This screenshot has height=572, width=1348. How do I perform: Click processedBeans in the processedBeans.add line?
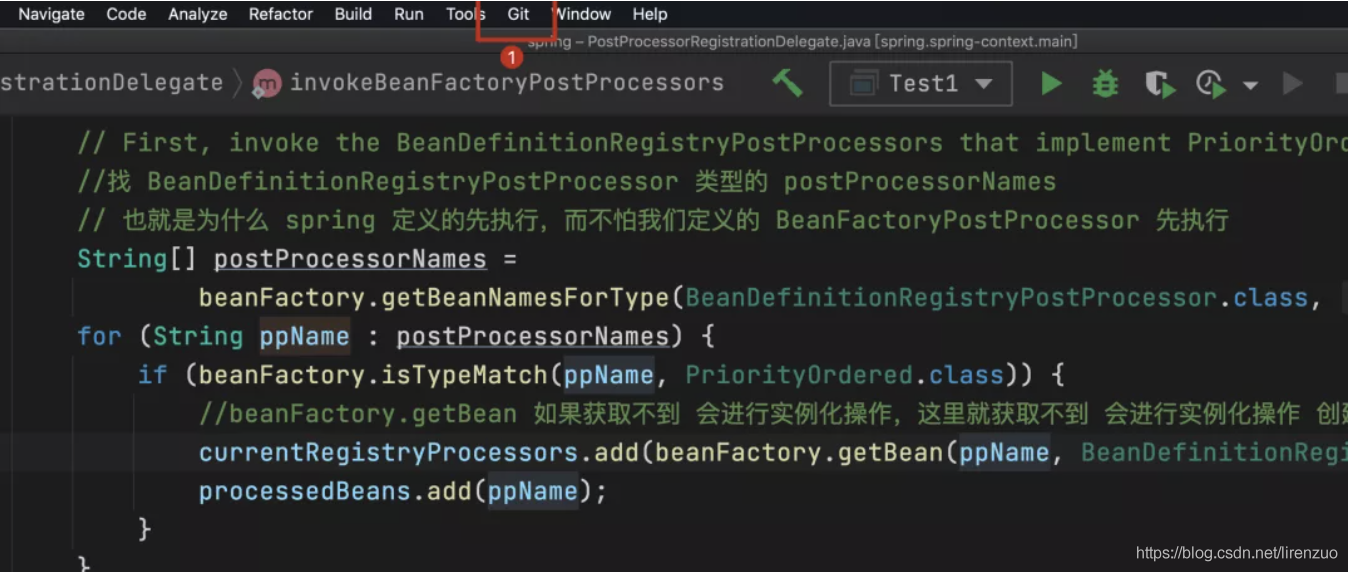(305, 491)
